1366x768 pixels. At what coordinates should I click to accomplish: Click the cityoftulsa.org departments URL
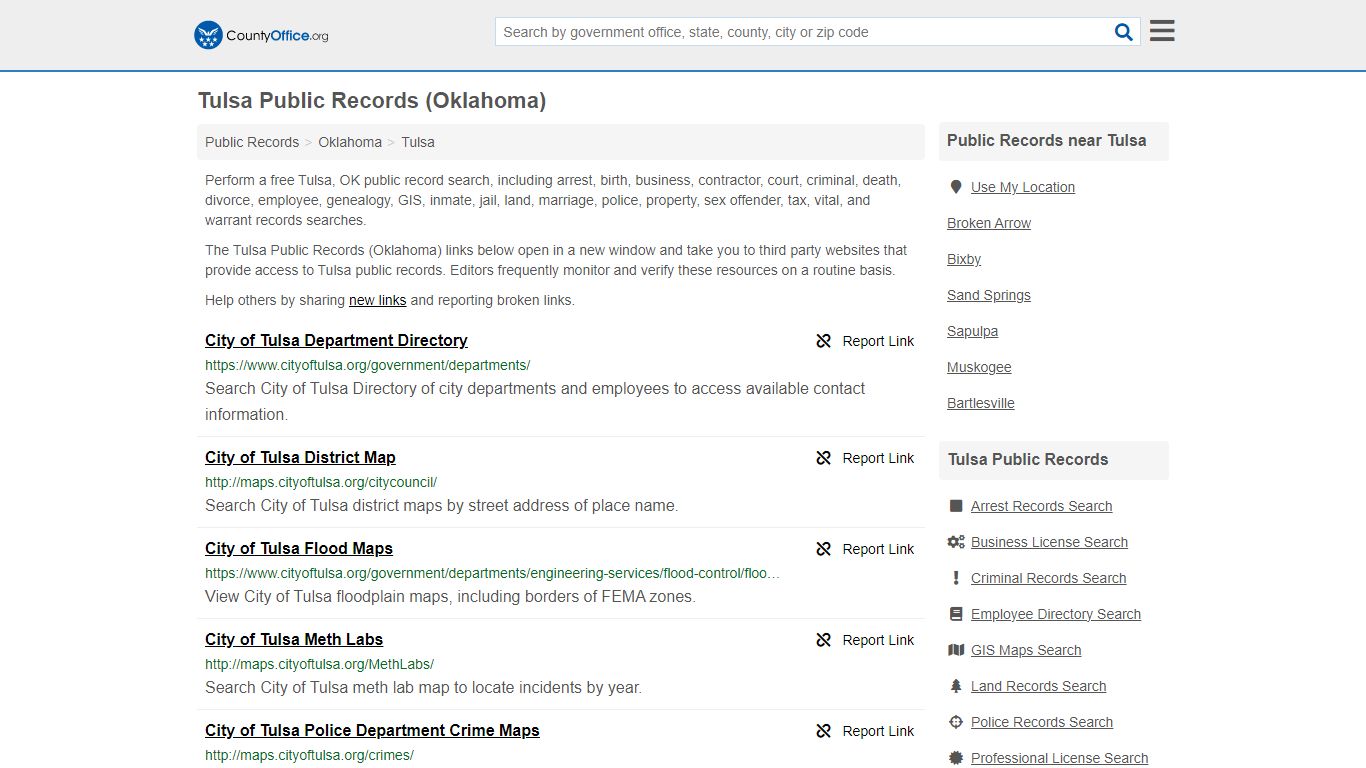point(368,365)
